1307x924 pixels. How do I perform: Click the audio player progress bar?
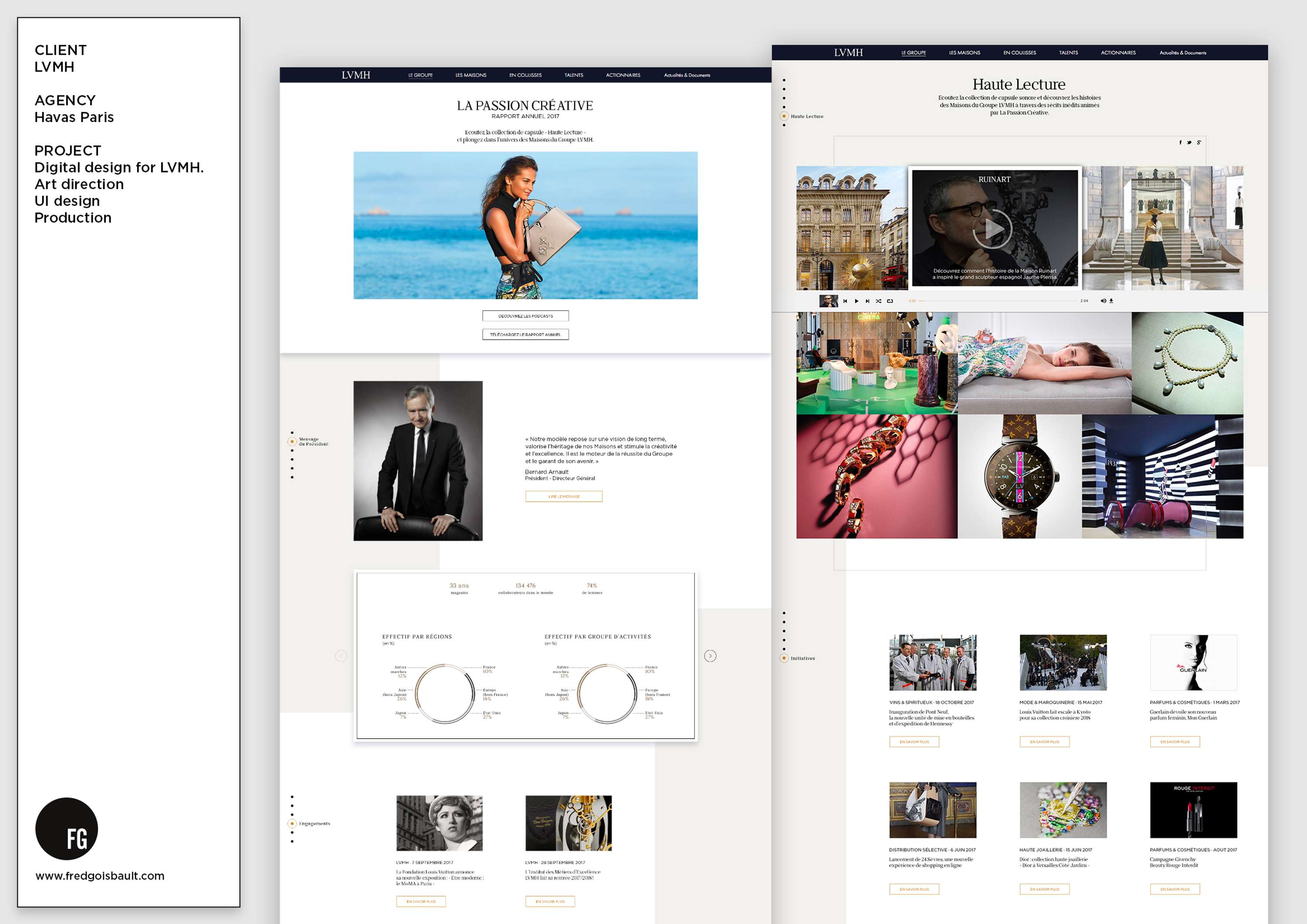click(999, 301)
